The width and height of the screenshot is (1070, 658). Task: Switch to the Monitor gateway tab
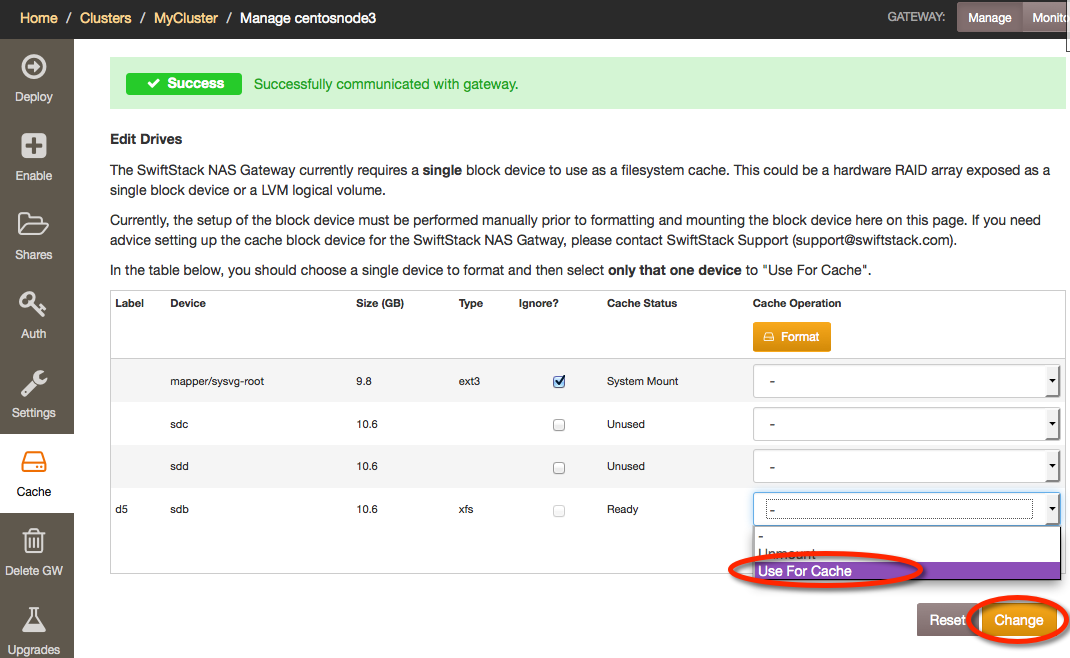1046,18
